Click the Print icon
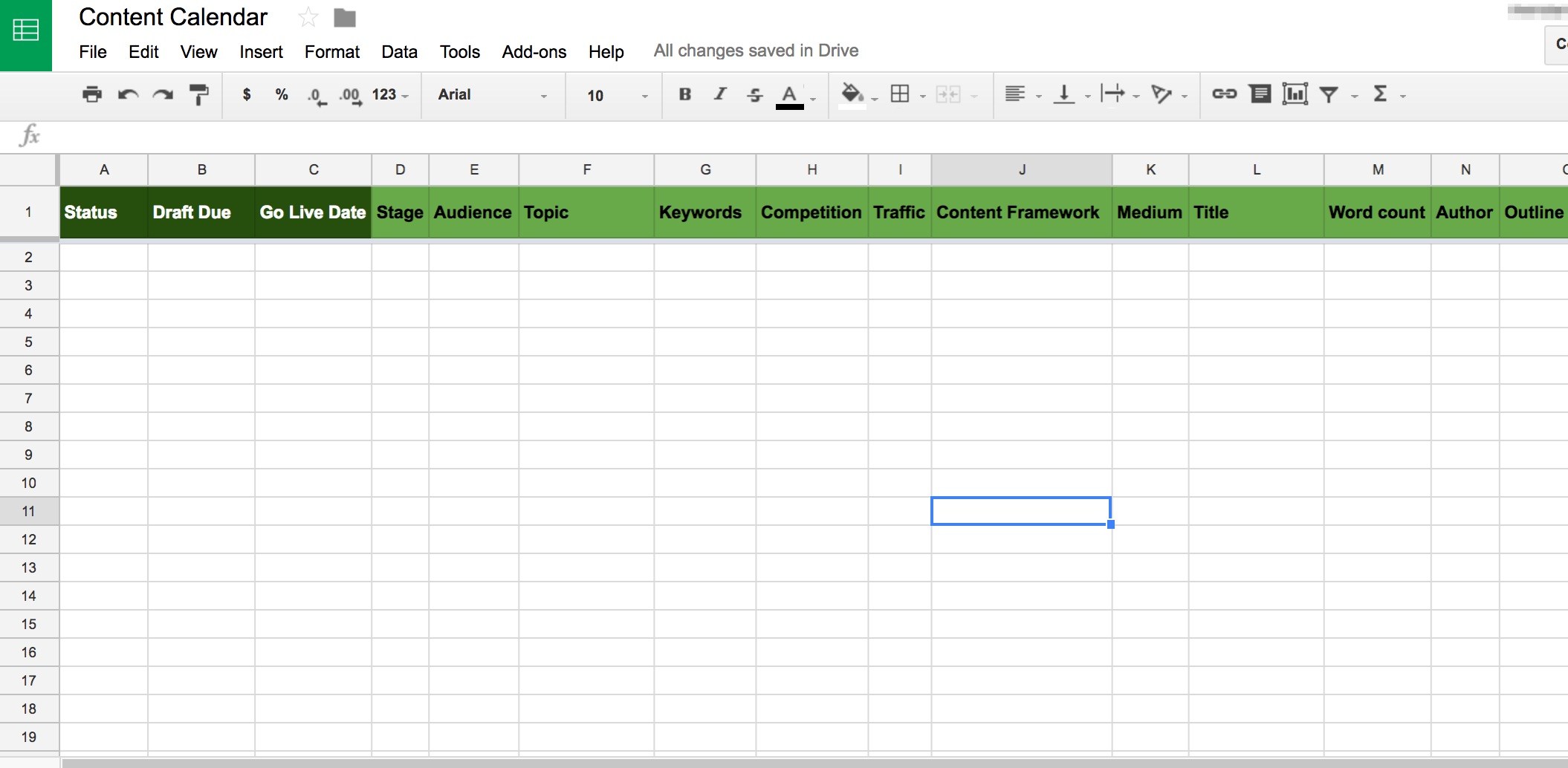Screen dimensions: 1568x768 tap(92, 94)
